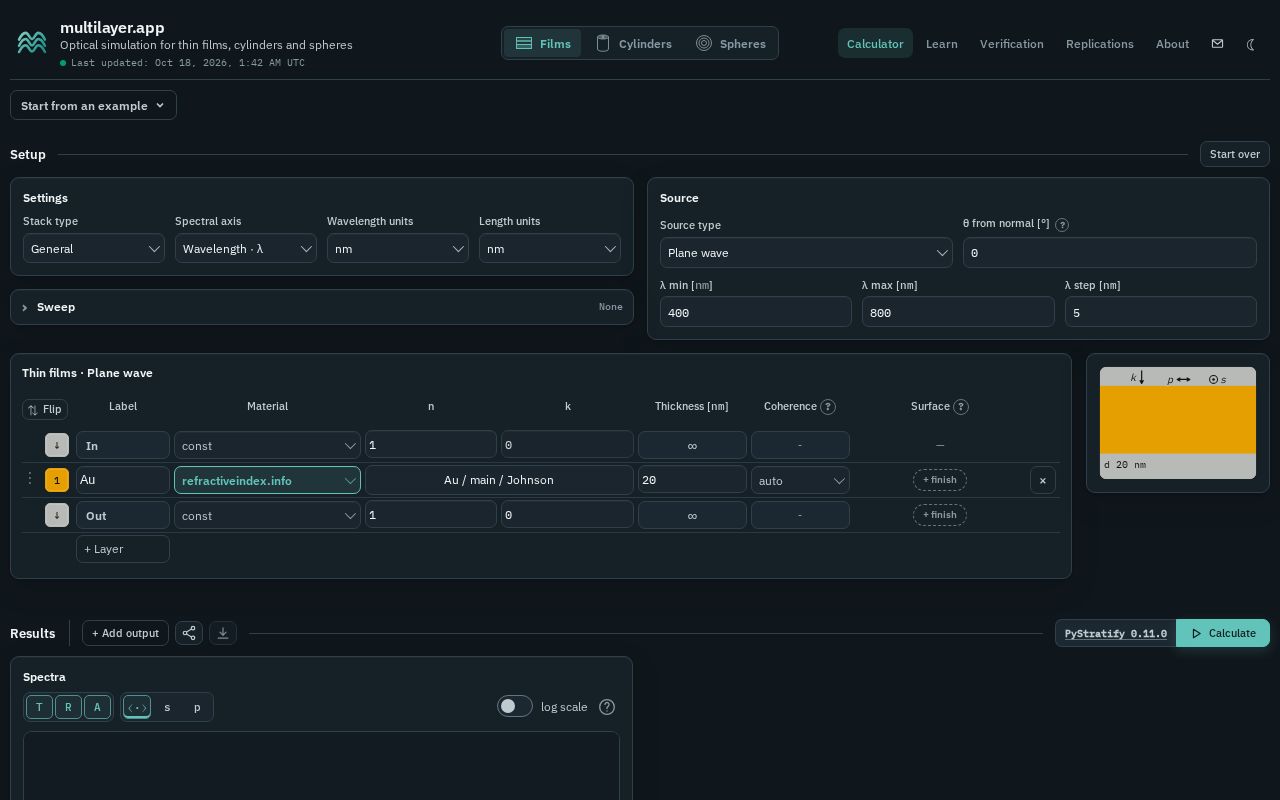Remove the Au layer with the x button
This screenshot has width=1280, height=800.
tap(1042, 480)
